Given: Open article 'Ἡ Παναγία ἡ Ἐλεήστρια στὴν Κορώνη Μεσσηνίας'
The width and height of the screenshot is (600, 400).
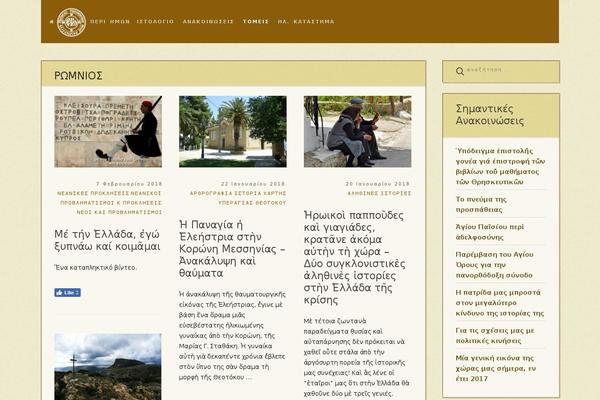Looking at the screenshot, I should point(232,249).
